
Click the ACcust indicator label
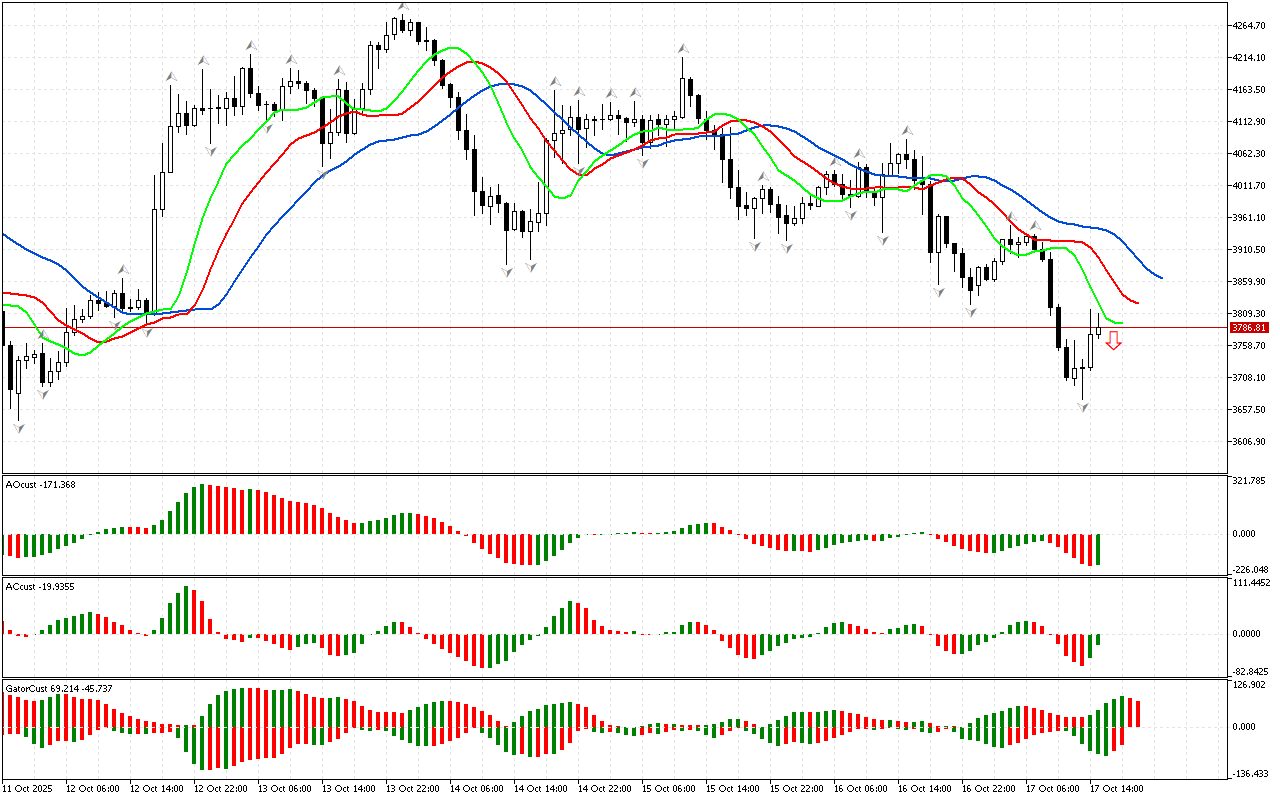40,586
